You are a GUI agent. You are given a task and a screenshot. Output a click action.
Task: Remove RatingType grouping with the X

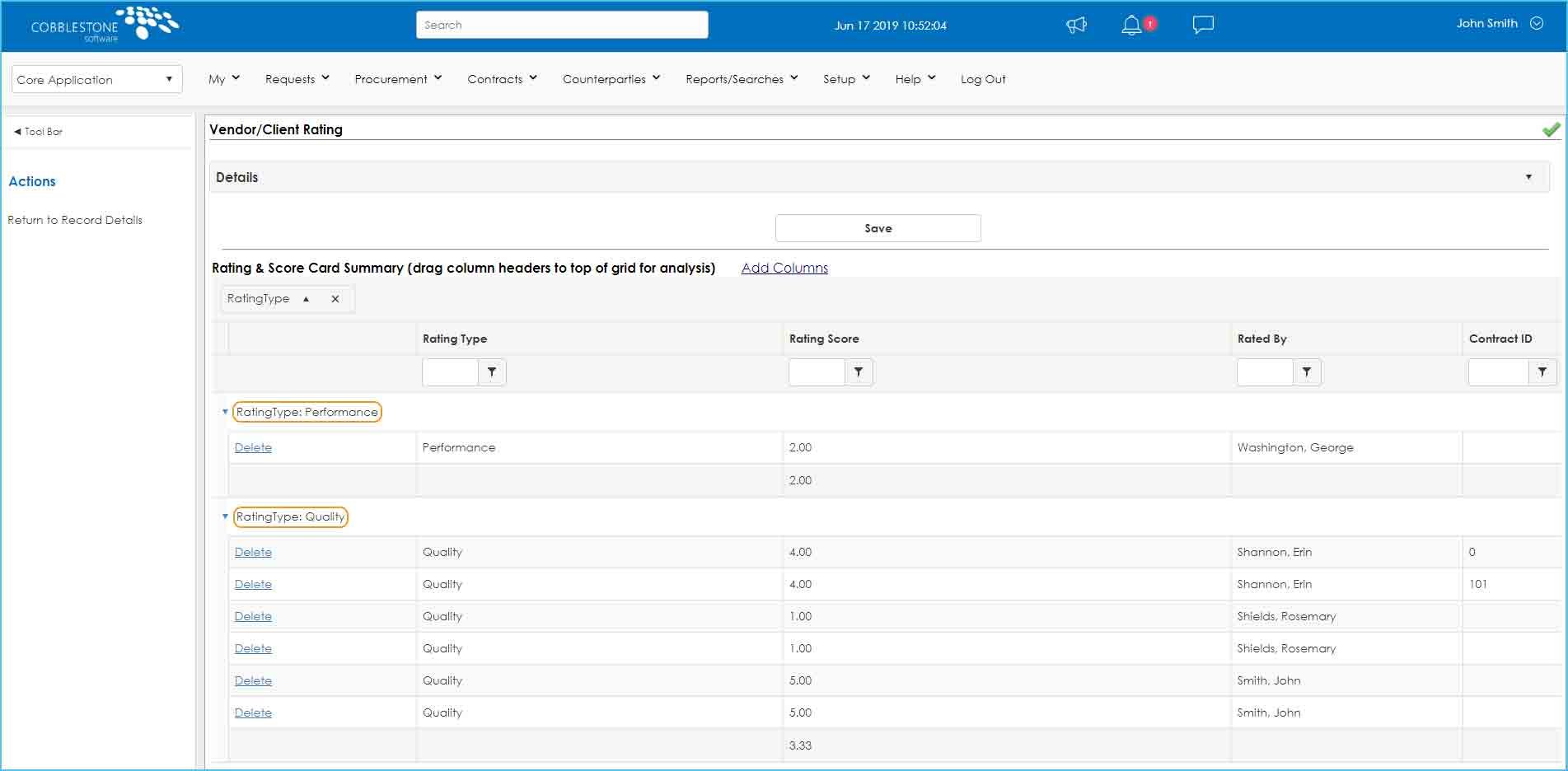[335, 299]
